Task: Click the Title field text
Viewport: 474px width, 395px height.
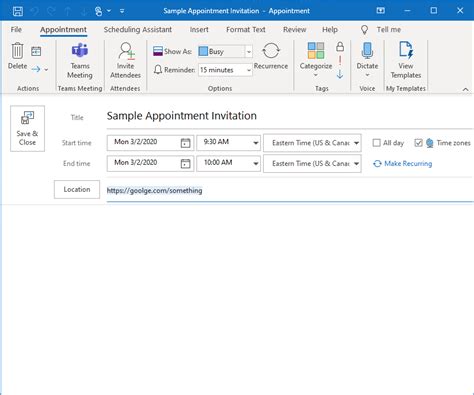Action: (x=182, y=116)
